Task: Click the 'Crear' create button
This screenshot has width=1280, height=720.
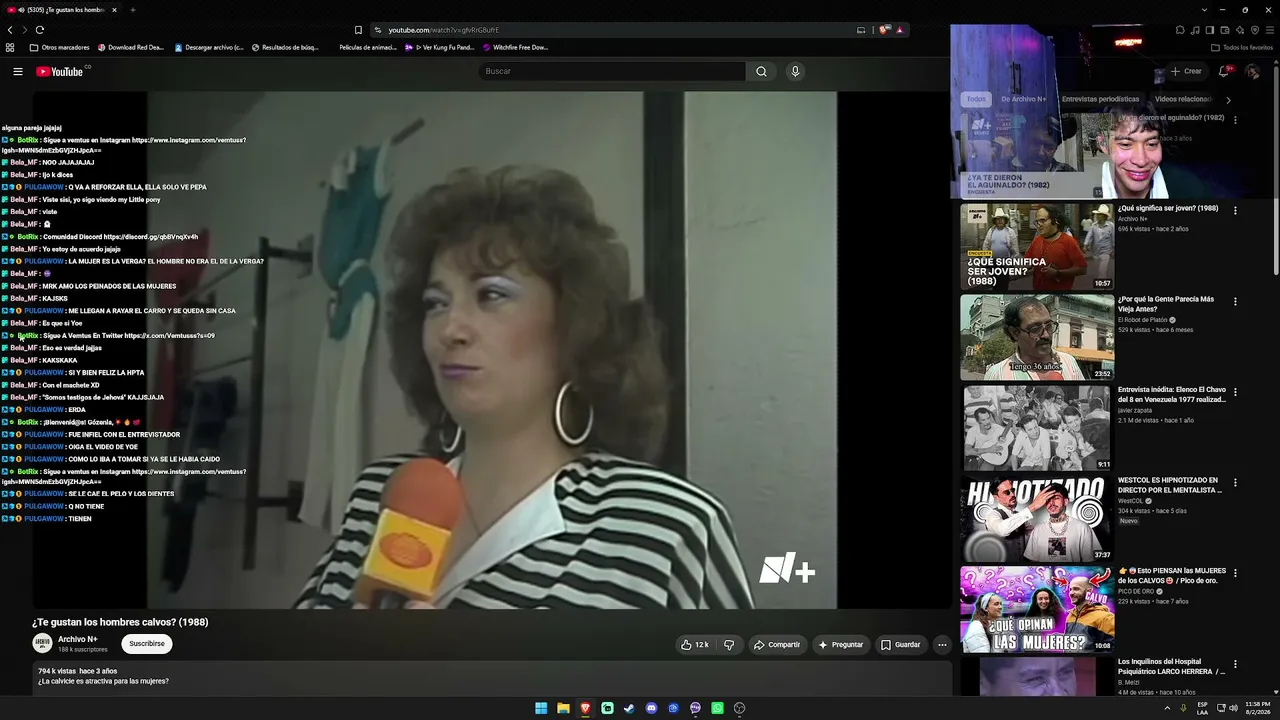Action: (x=1185, y=71)
